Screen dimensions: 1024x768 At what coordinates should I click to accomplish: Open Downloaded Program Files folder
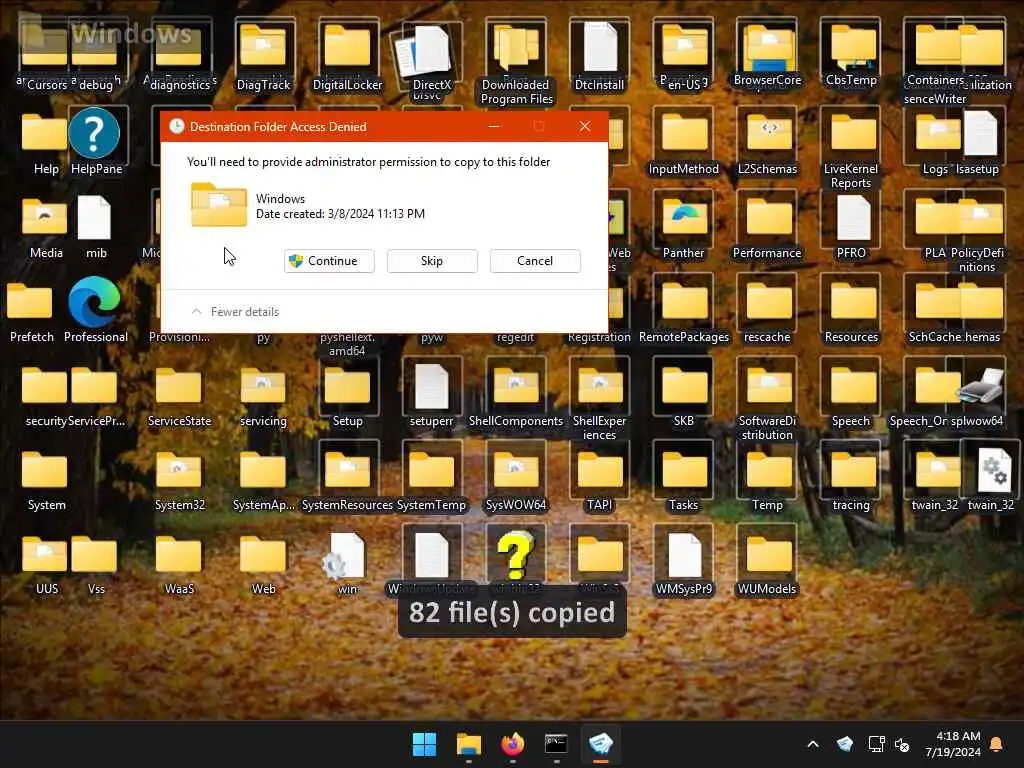516,47
